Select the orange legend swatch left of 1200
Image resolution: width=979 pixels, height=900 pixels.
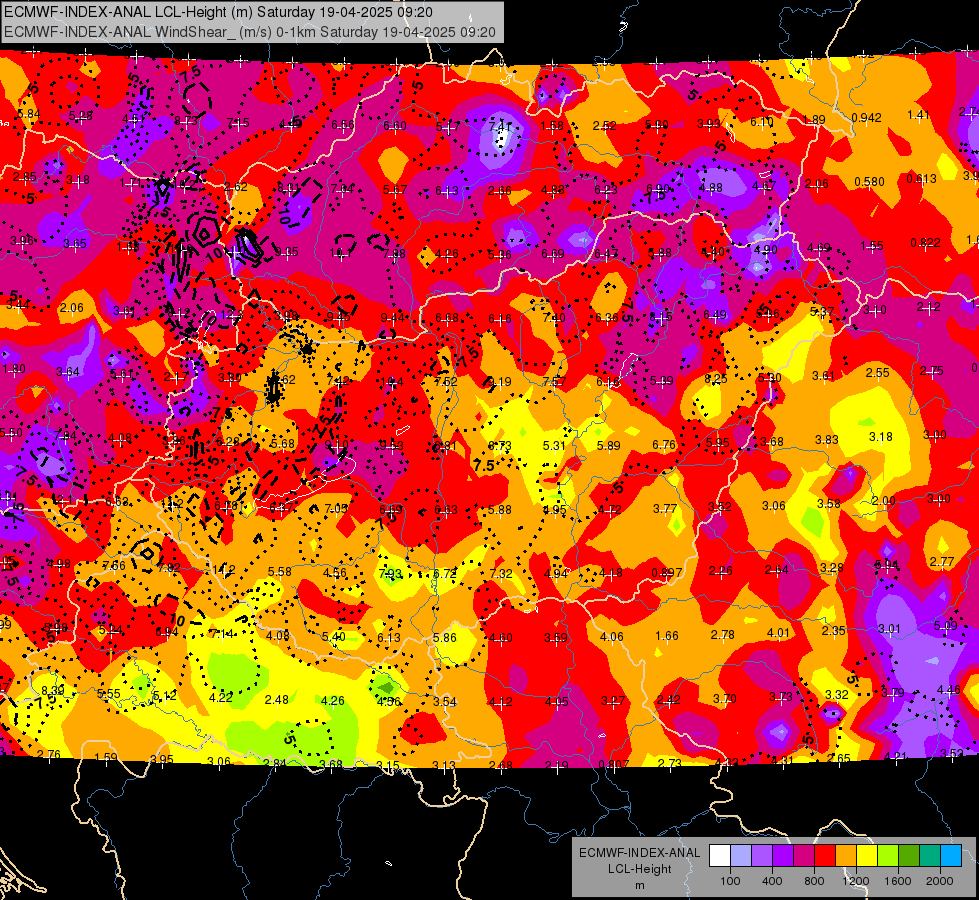click(845, 856)
